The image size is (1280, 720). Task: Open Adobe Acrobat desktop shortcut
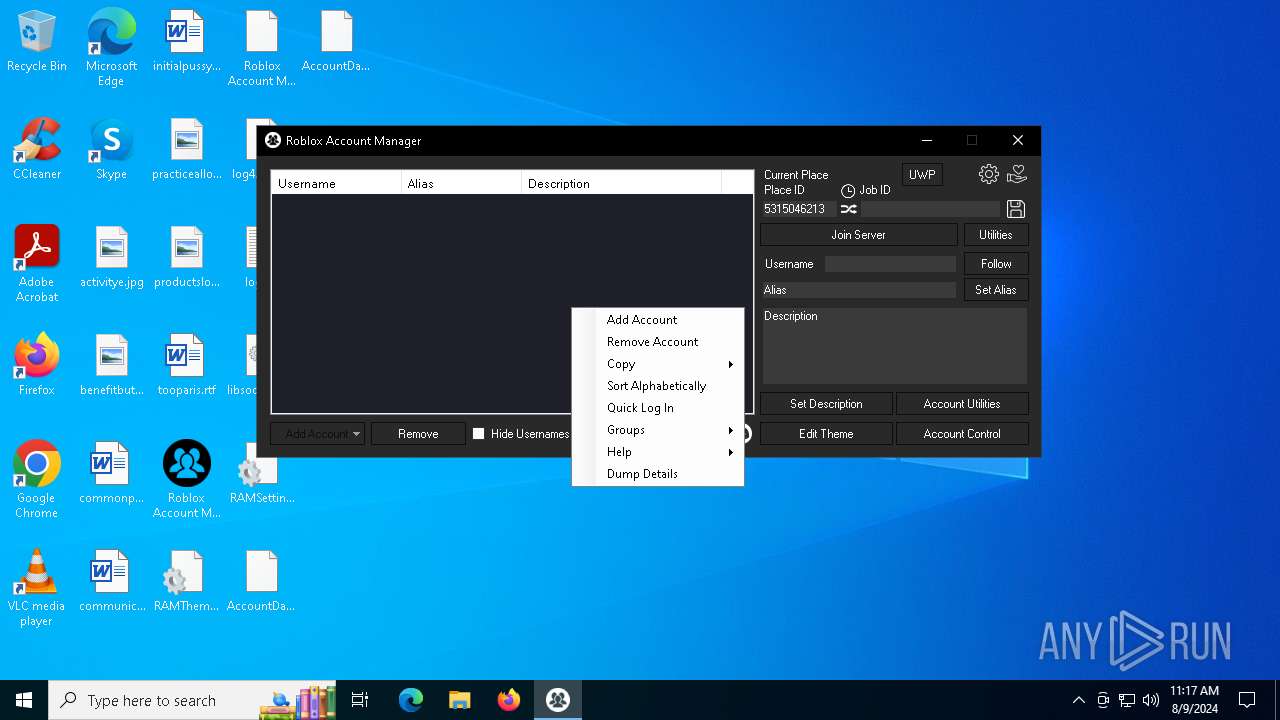point(37,264)
